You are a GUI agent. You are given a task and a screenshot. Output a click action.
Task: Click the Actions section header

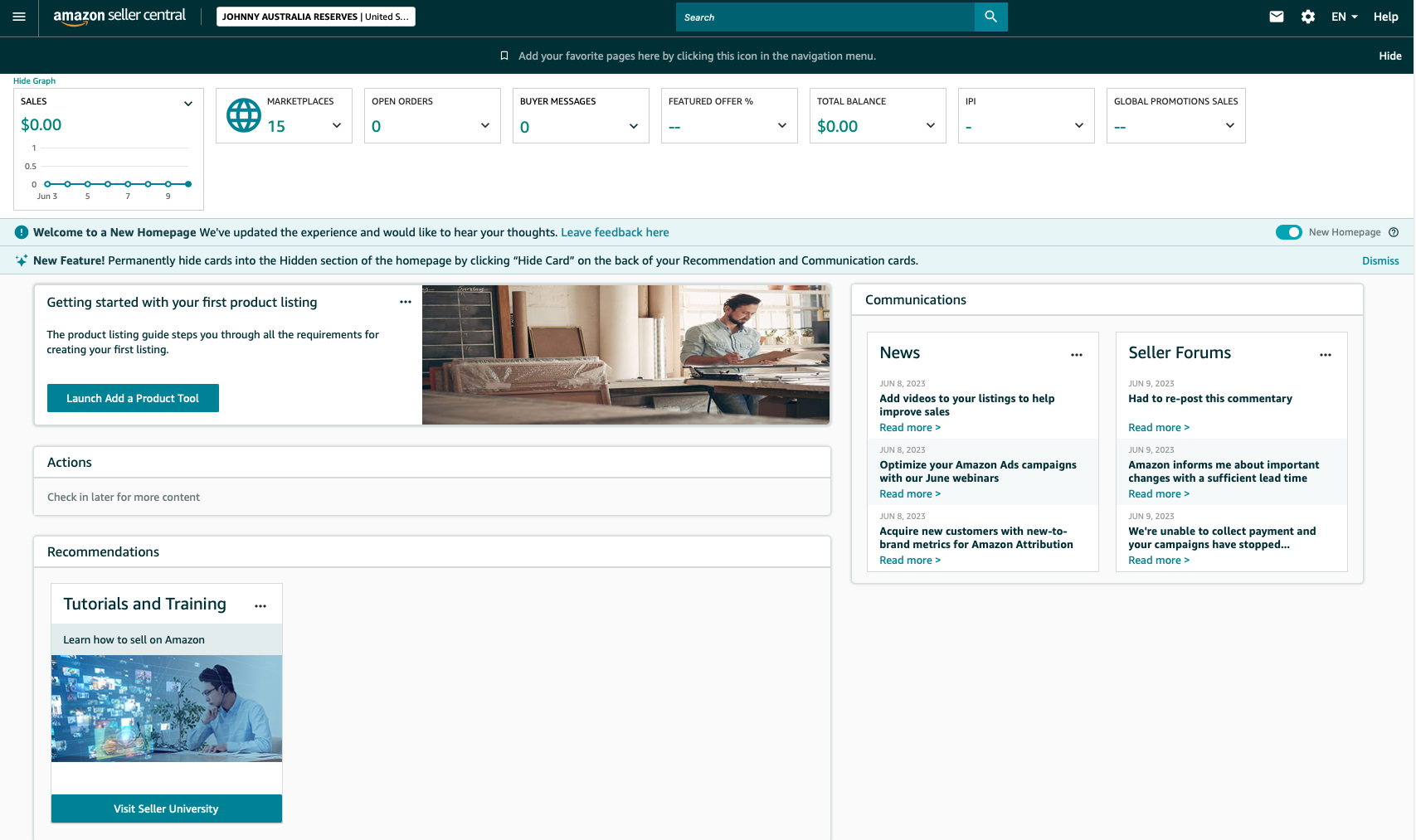coord(70,463)
